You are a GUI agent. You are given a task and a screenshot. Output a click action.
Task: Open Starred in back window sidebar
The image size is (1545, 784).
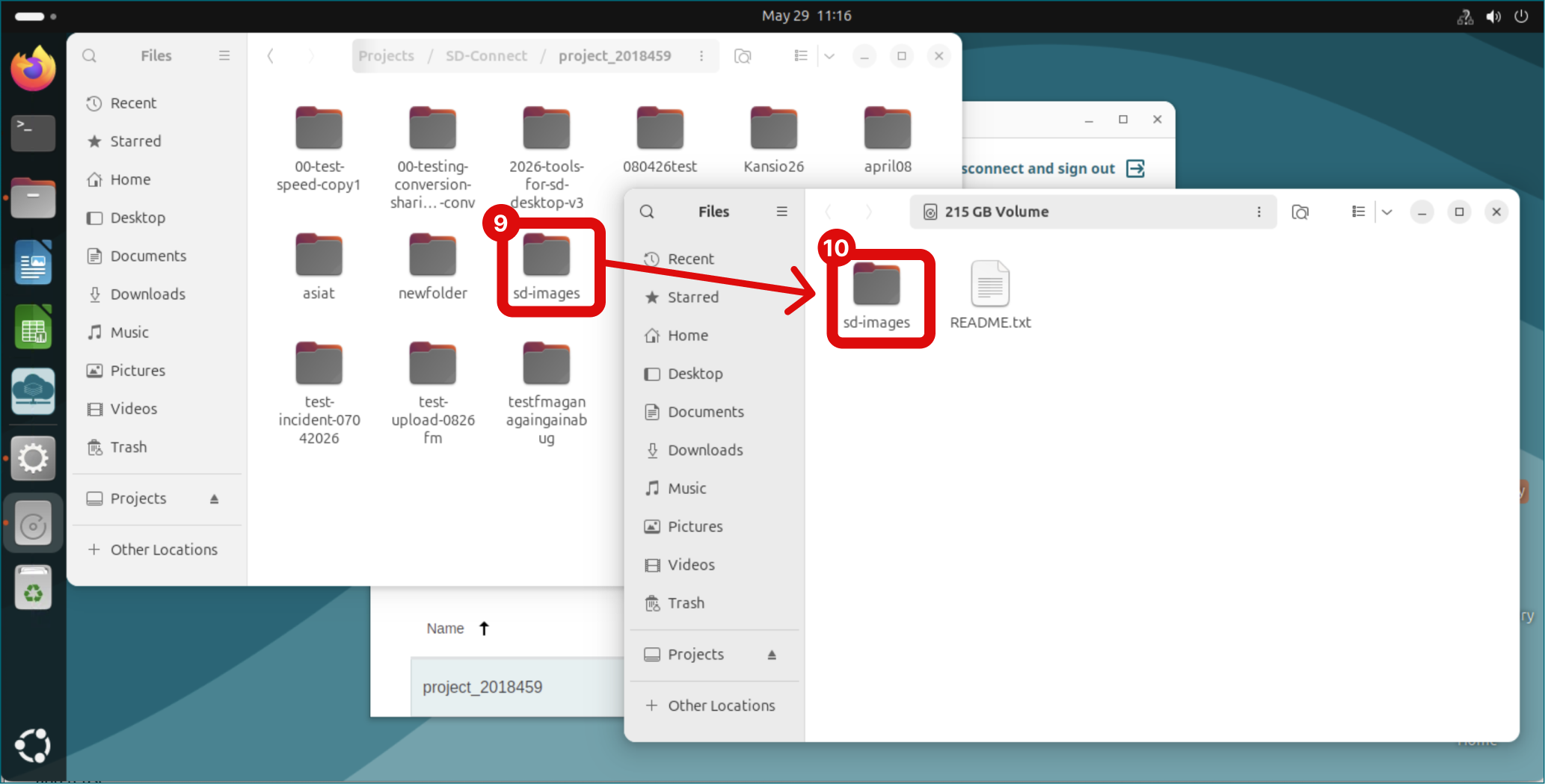click(157, 141)
